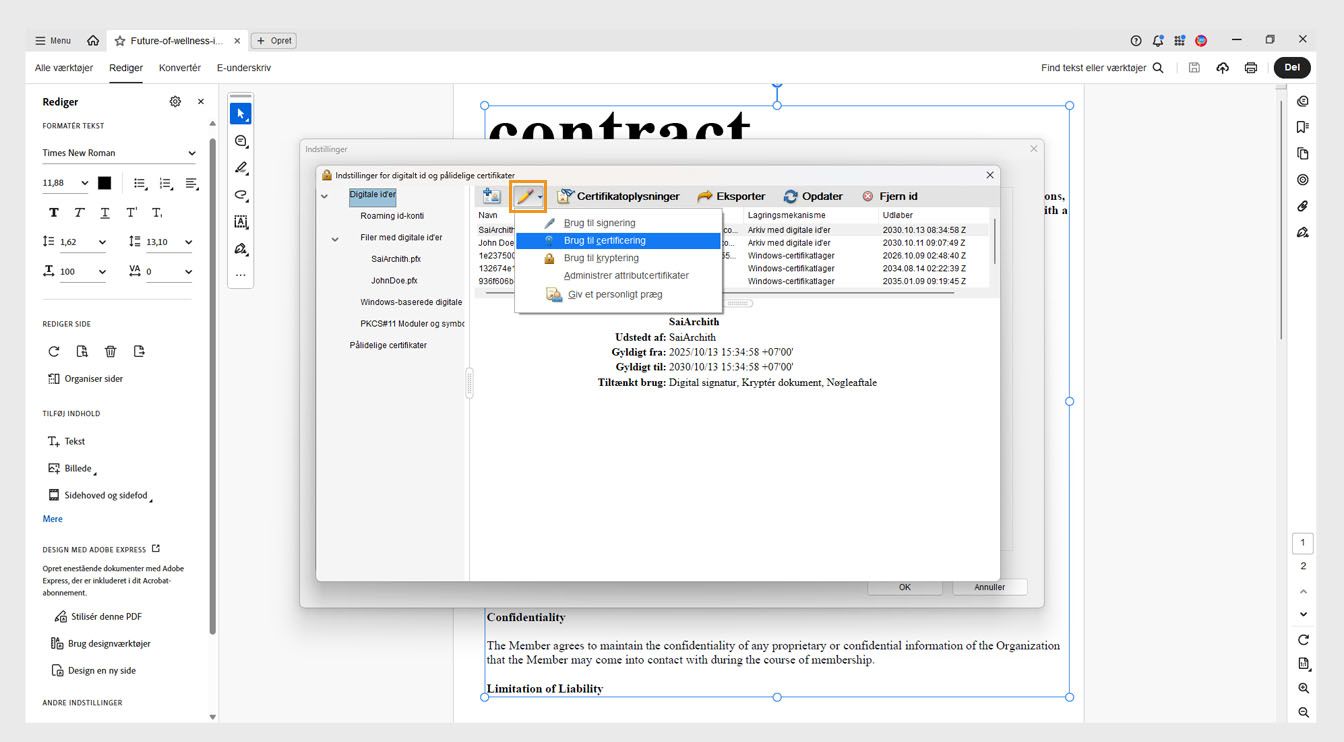Toggle italic text formatting
1344x742 pixels.
coord(79,213)
